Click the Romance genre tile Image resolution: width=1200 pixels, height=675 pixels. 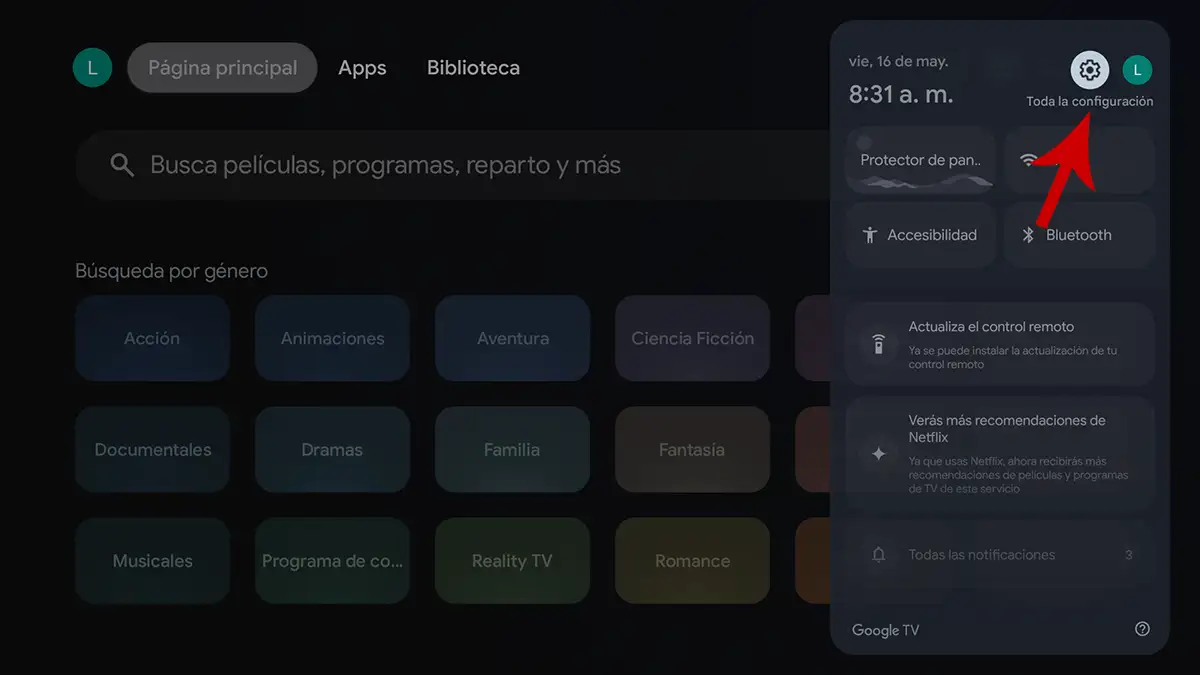point(692,561)
